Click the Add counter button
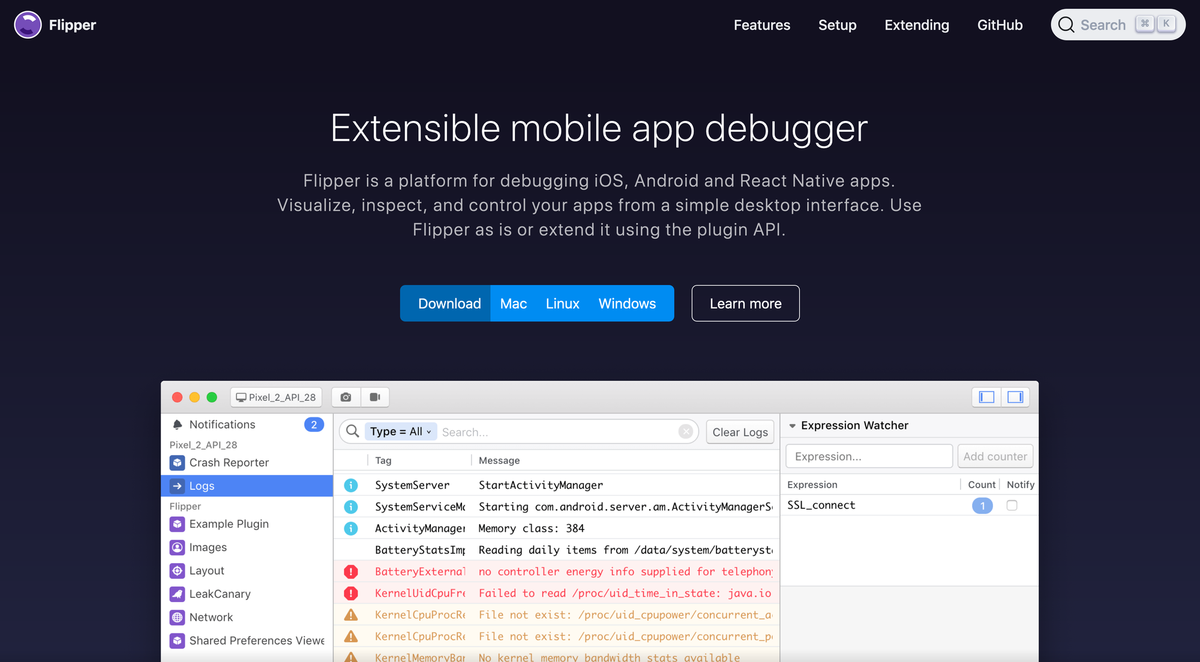This screenshot has height=662, width=1200. pyautogui.click(x=995, y=456)
